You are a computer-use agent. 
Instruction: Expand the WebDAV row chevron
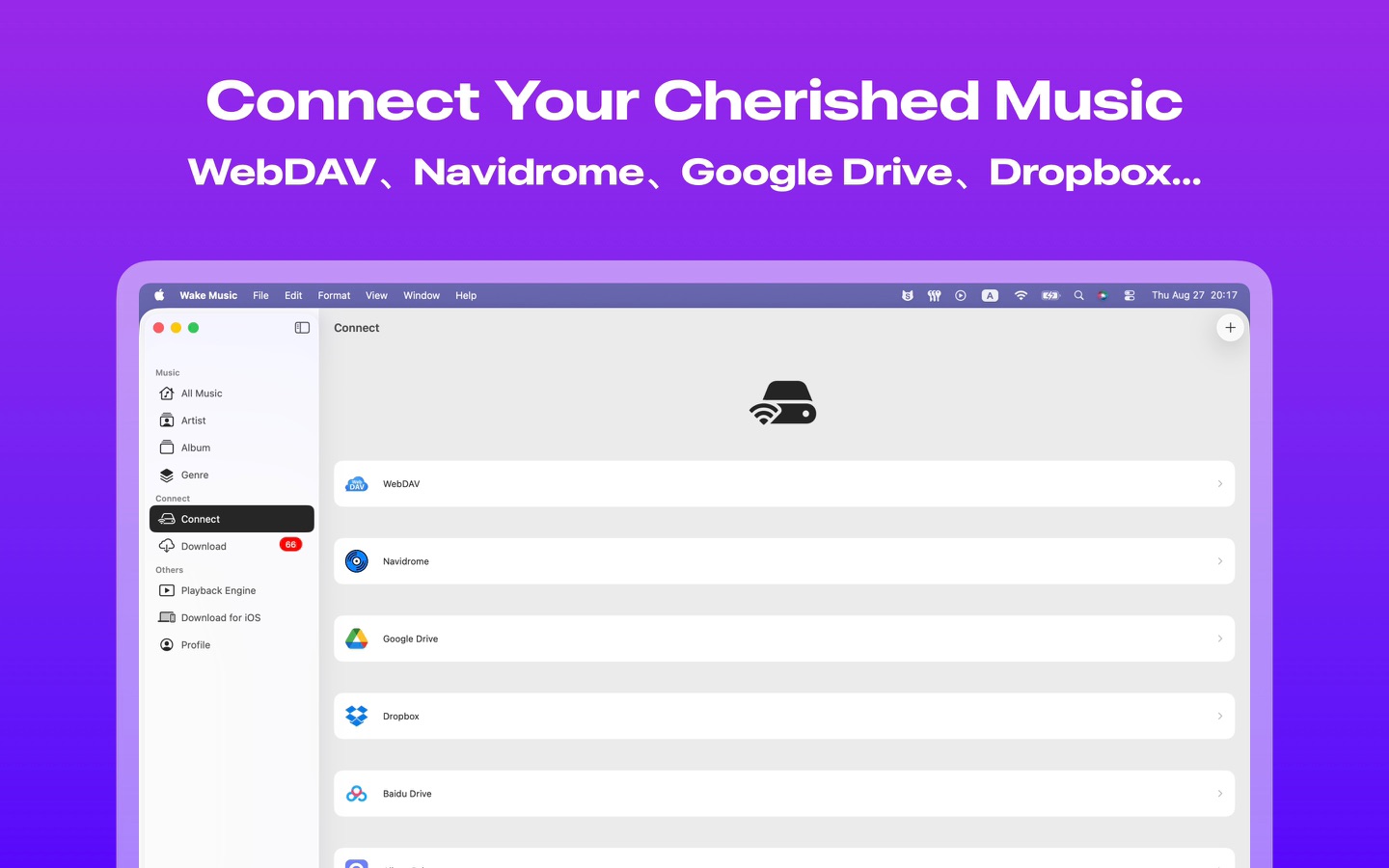pyautogui.click(x=1220, y=484)
